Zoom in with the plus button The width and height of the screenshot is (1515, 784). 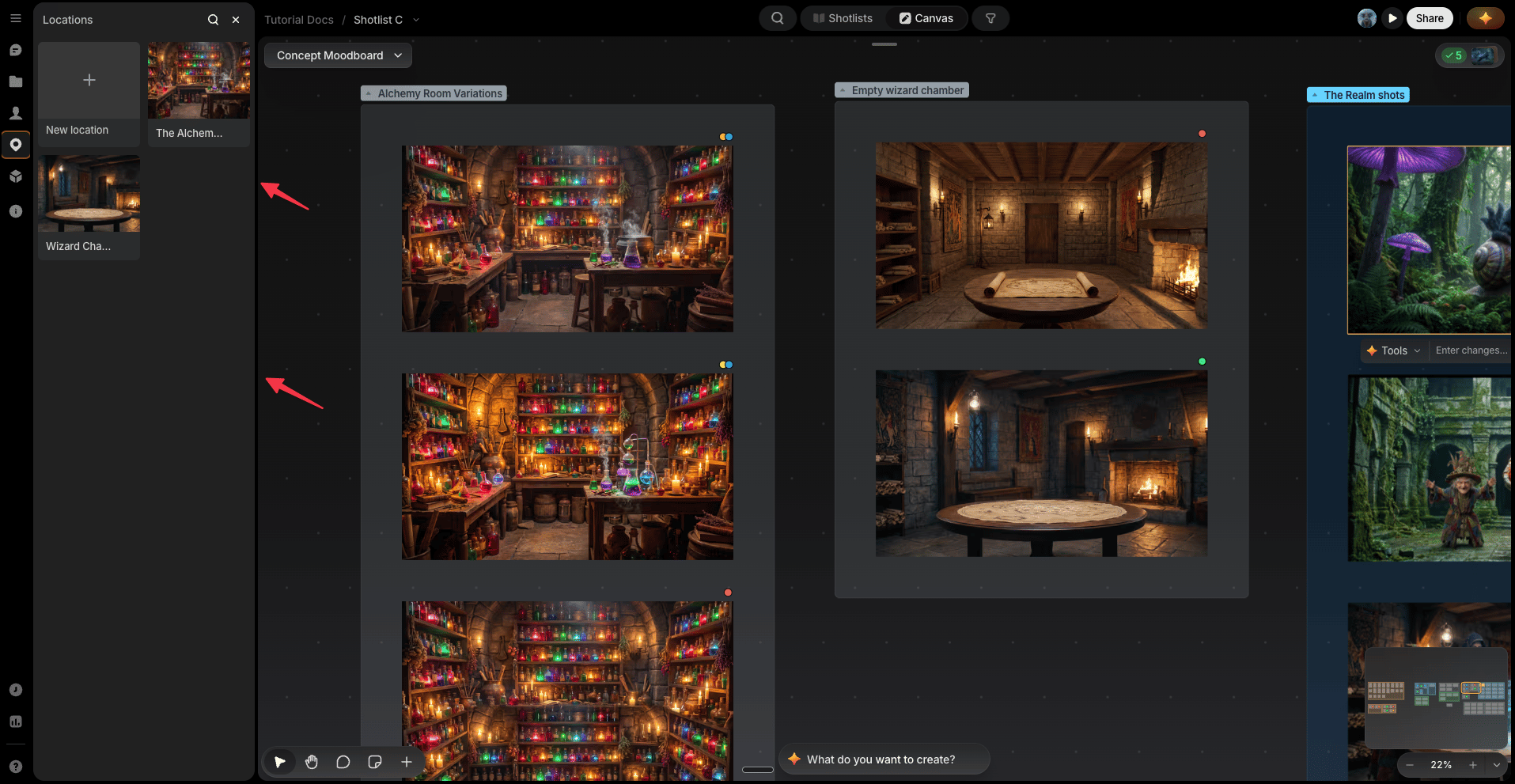click(x=1473, y=765)
